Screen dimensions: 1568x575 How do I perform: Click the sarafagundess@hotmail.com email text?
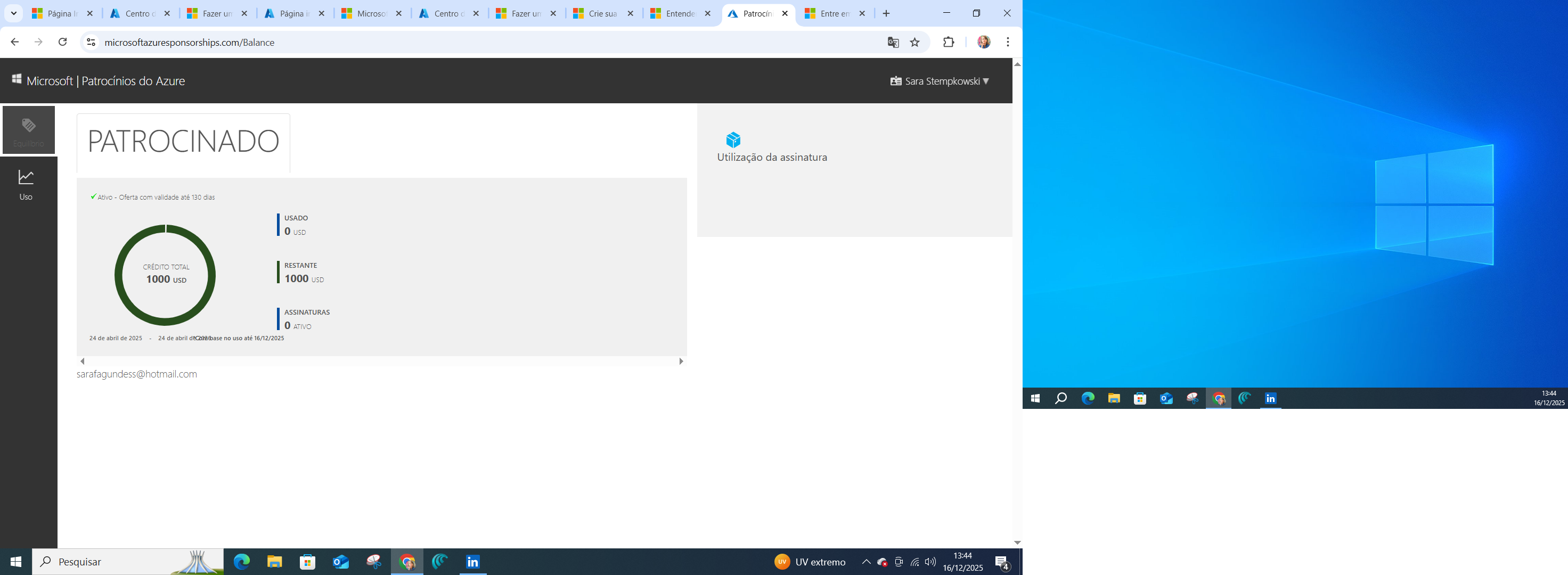coord(137,374)
